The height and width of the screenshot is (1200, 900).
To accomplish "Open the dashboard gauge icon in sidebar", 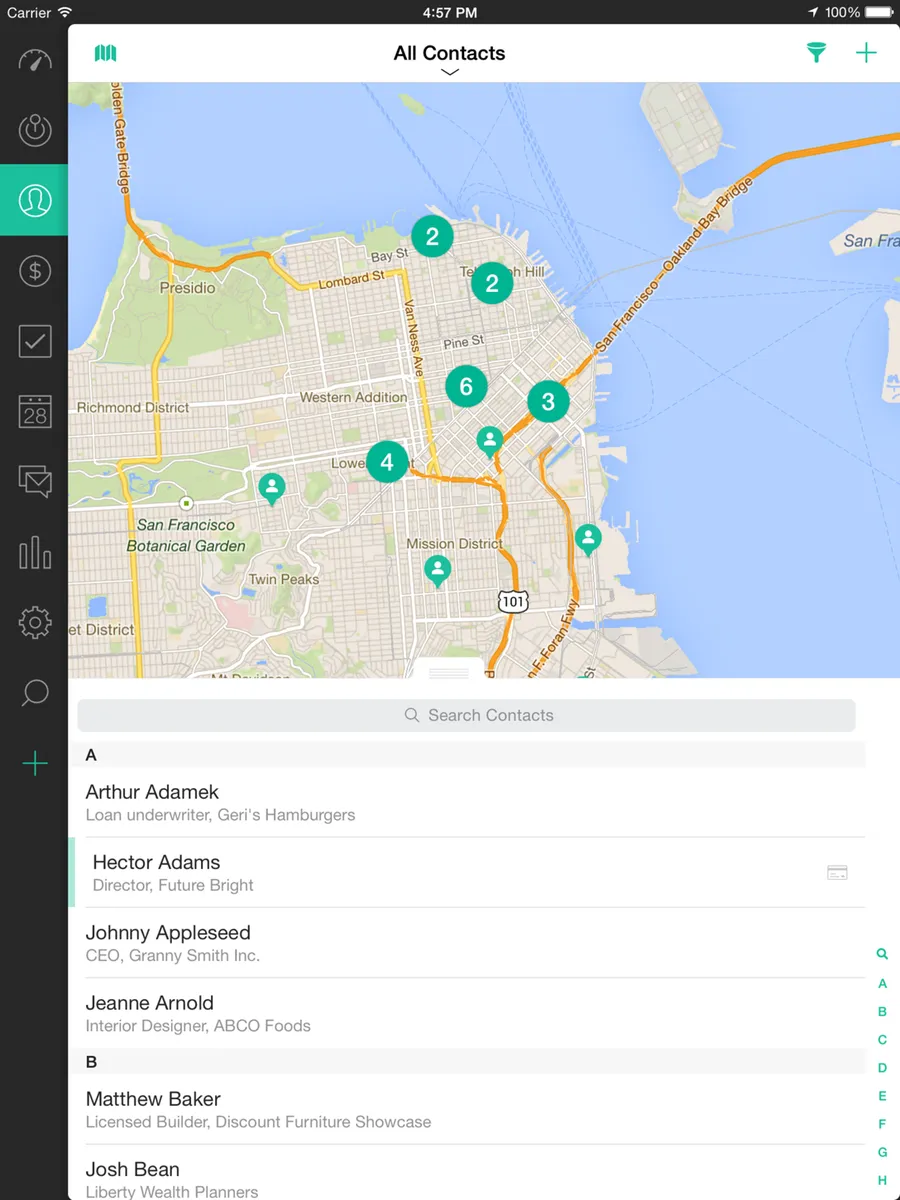I will pyautogui.click(x=34, y=60).
